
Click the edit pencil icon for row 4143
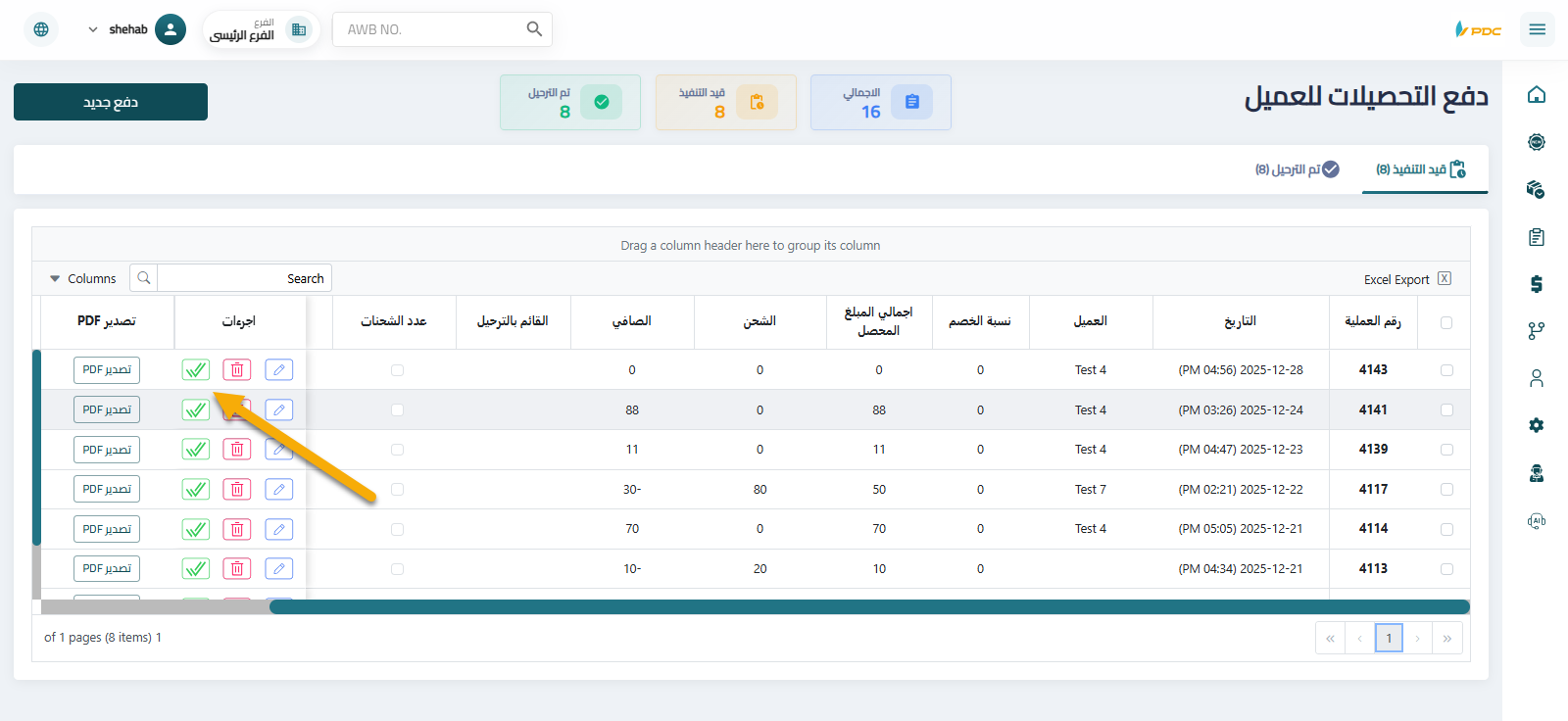click(x=279, y=369)
